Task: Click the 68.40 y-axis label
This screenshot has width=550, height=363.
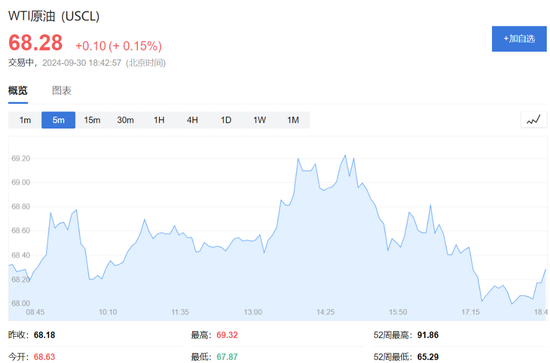Action: tap(21, 255)
